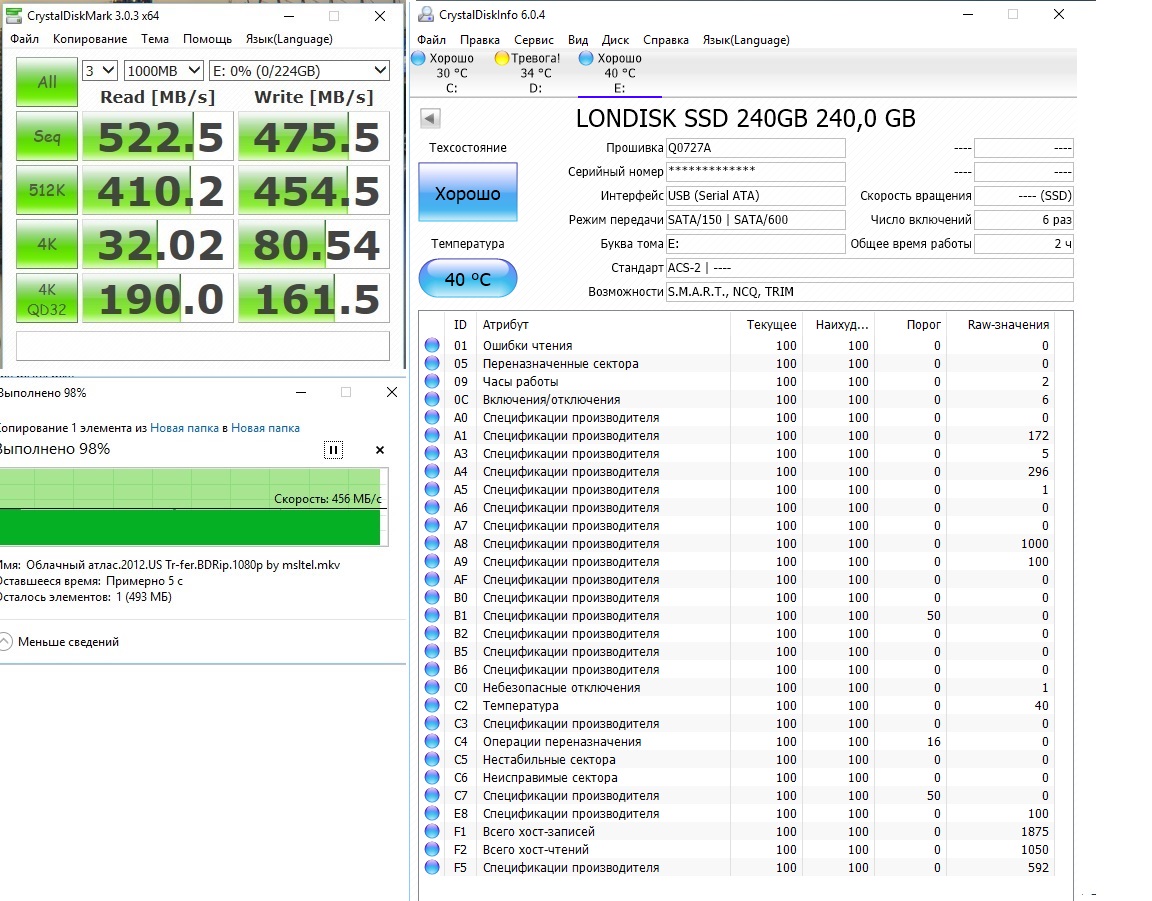The height and width of the screenshot is (901, 1152).
Task: Select drive C: health status icon
Action: tap(418, 58)
